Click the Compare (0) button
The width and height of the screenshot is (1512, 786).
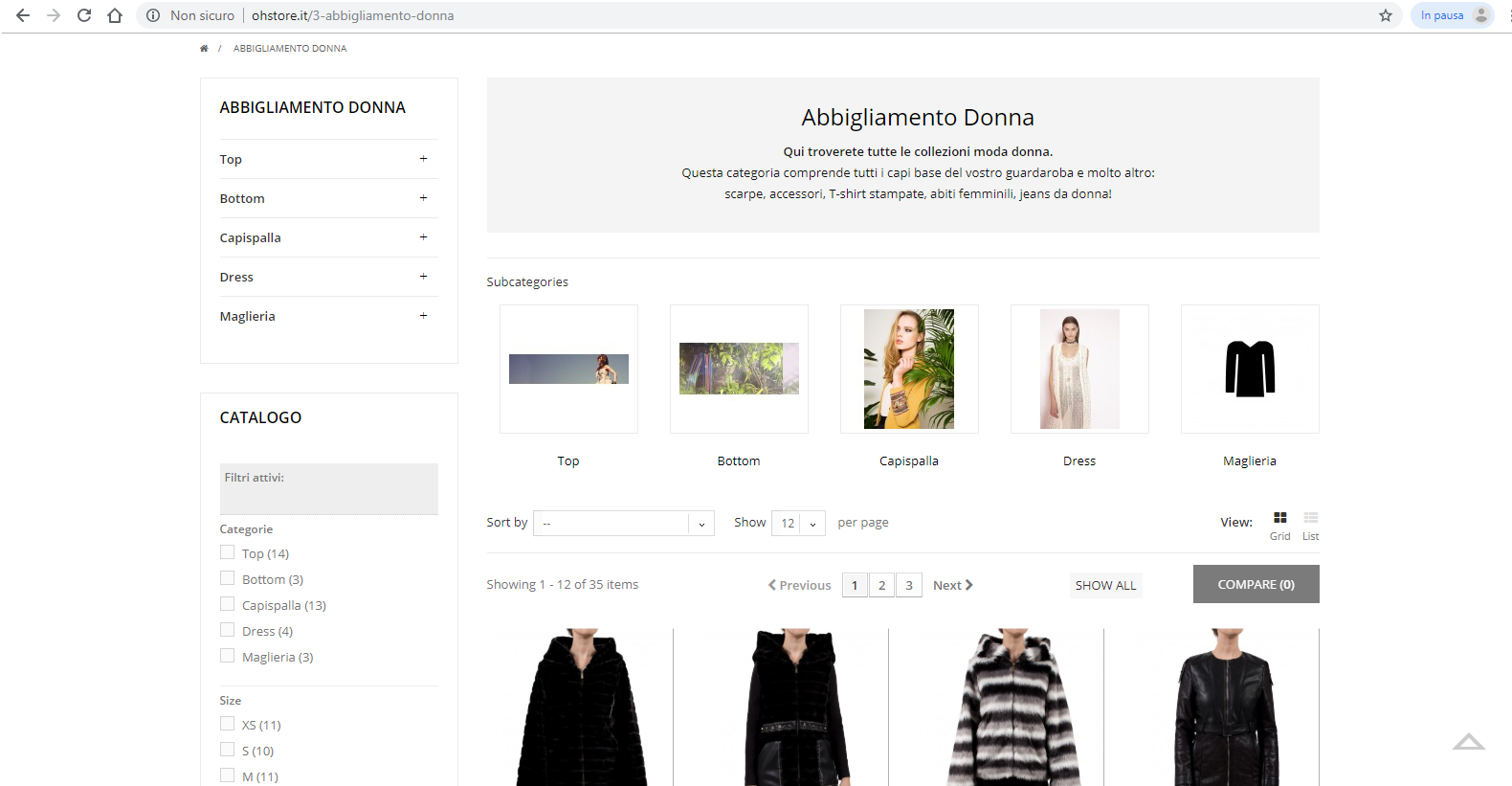click(x=1256, y=584)
